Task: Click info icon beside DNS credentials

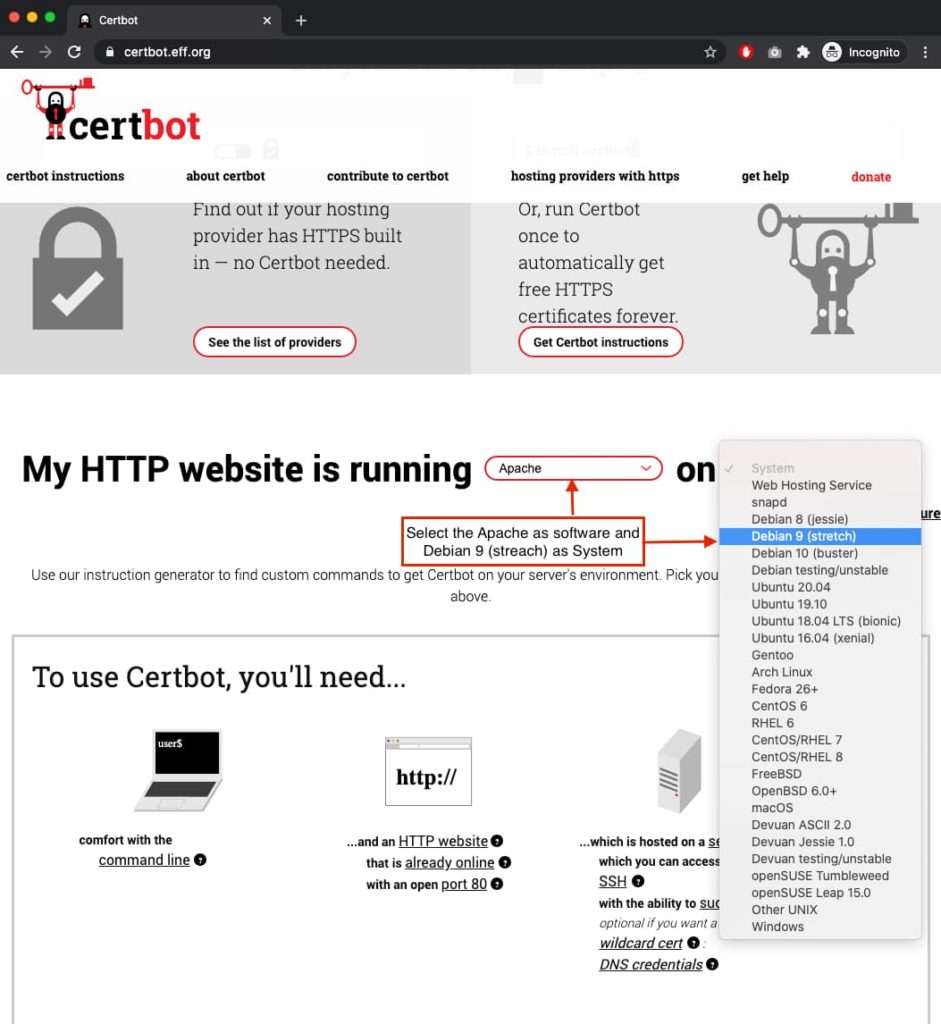Action: [712, 964]
